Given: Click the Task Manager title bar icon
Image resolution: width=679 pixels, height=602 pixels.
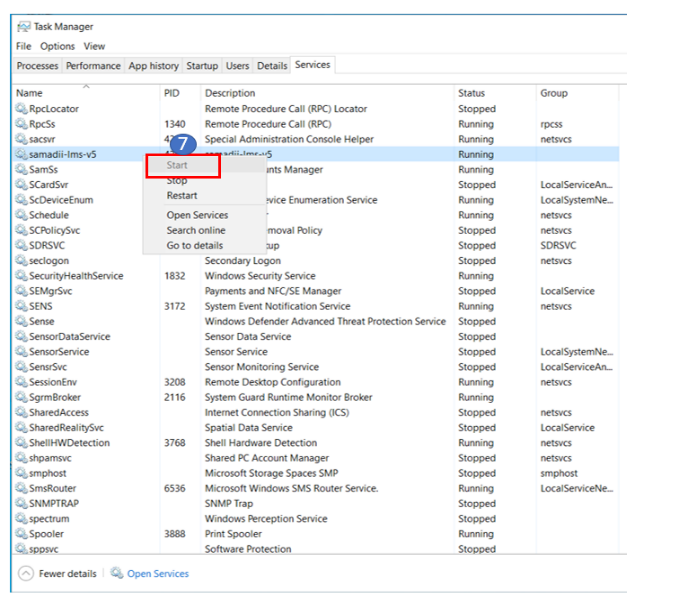Looking at the screenshot, I should pos(24,27).
